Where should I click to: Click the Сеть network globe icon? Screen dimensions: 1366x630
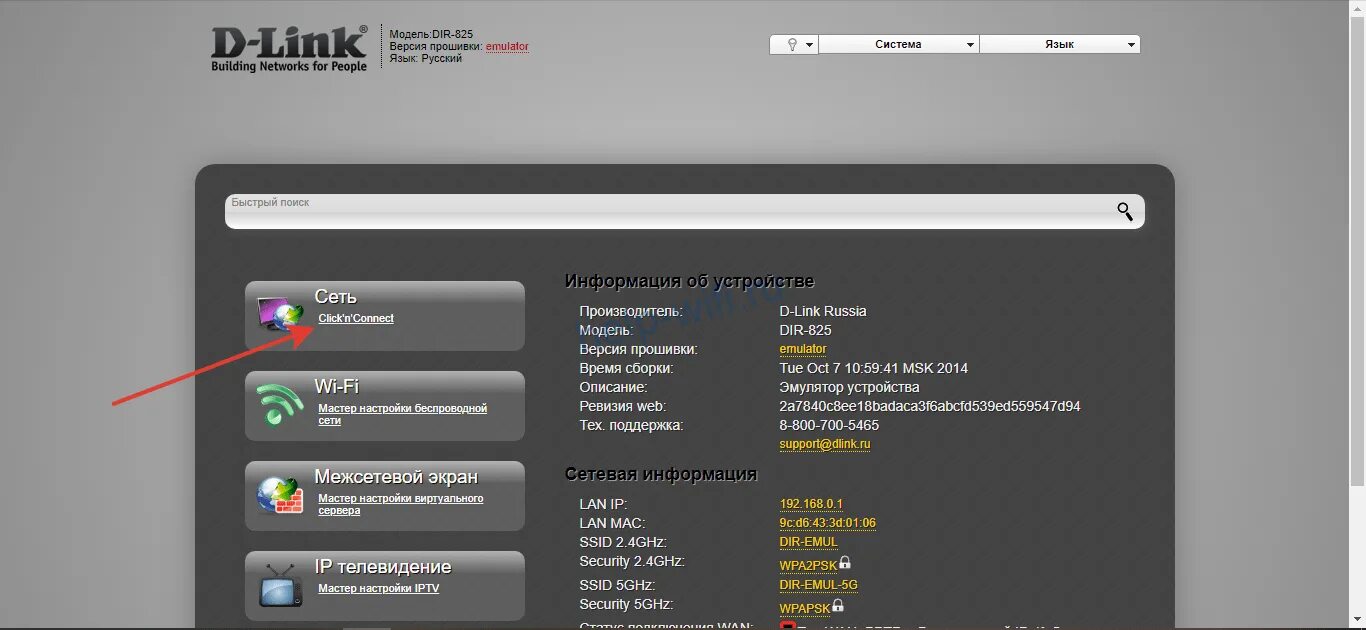(281, 315)
